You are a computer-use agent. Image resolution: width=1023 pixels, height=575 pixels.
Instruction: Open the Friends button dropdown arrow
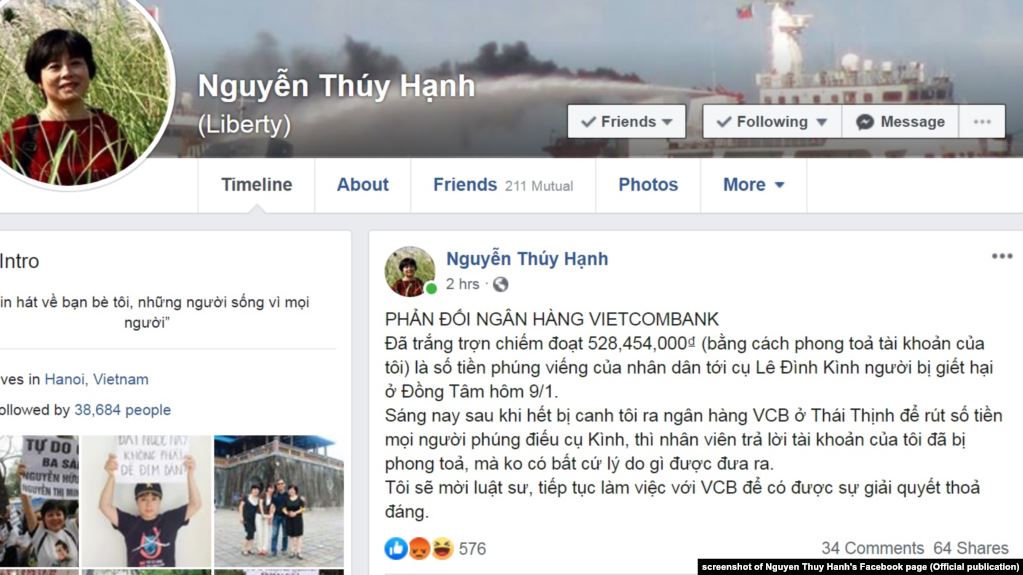coord(667,122)
